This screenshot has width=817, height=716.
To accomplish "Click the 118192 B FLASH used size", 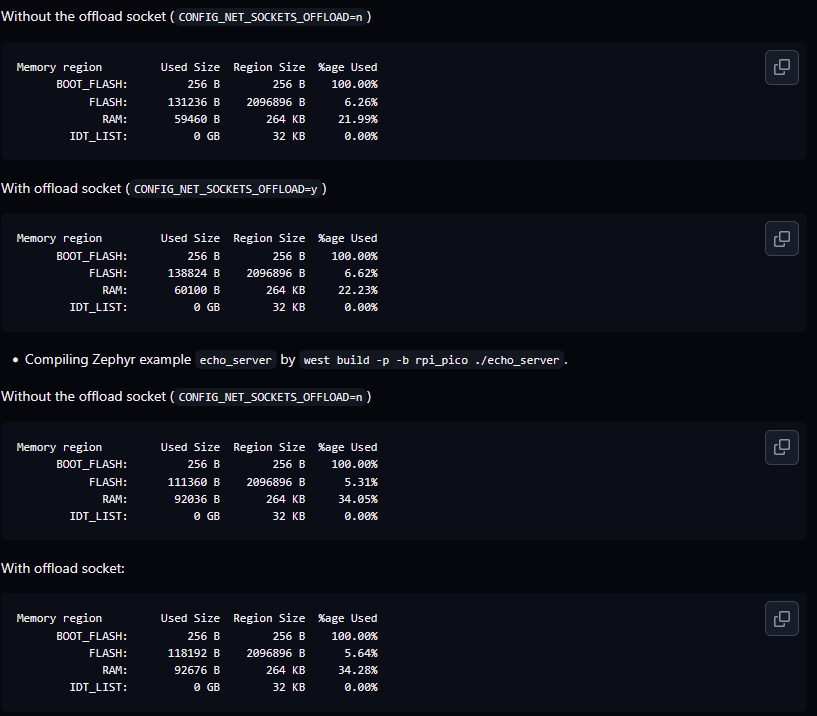I will pos(193,653).
